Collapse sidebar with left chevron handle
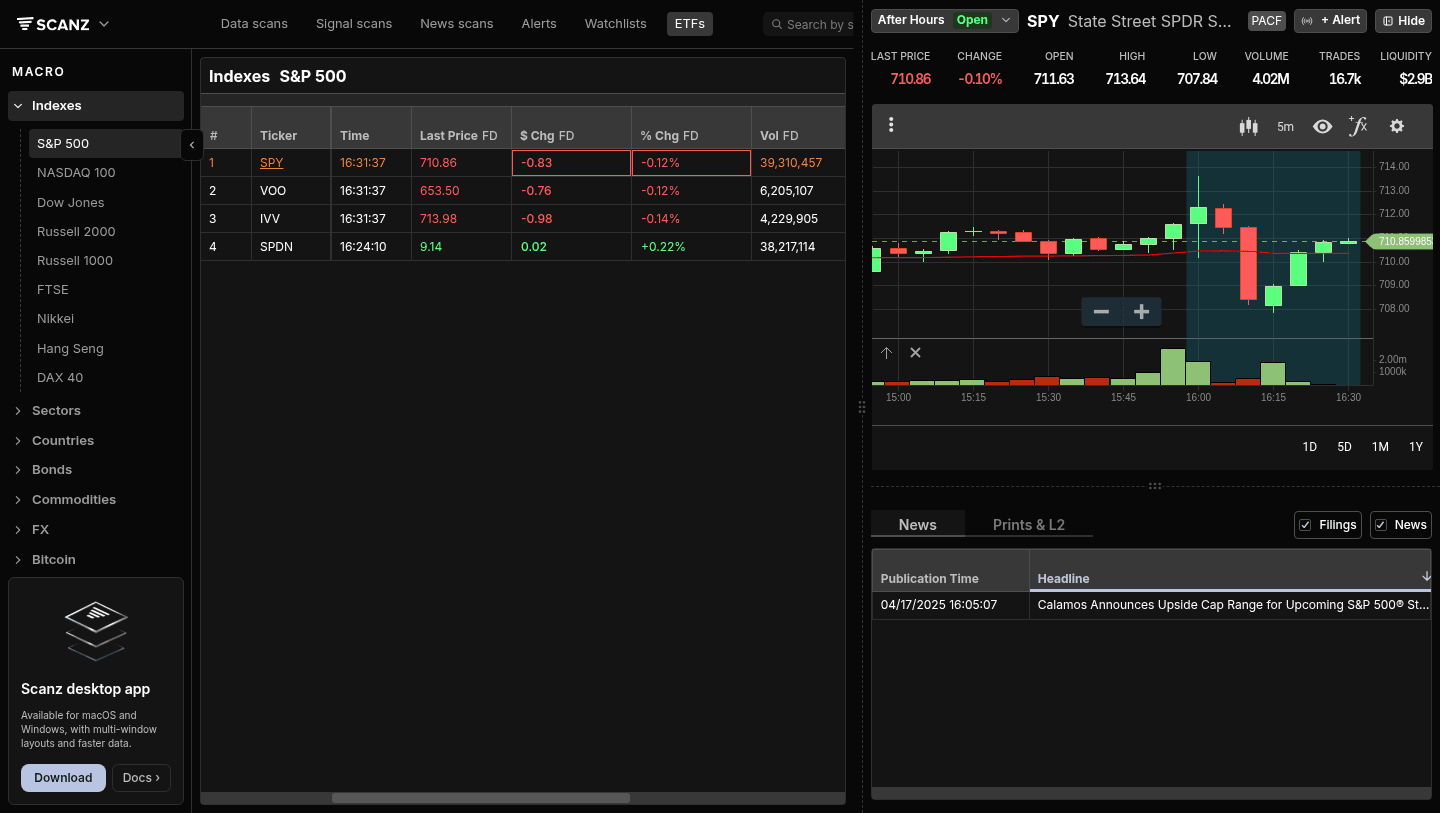The width and height of the screenshot is (1440, 813). (x=192, y=145)
